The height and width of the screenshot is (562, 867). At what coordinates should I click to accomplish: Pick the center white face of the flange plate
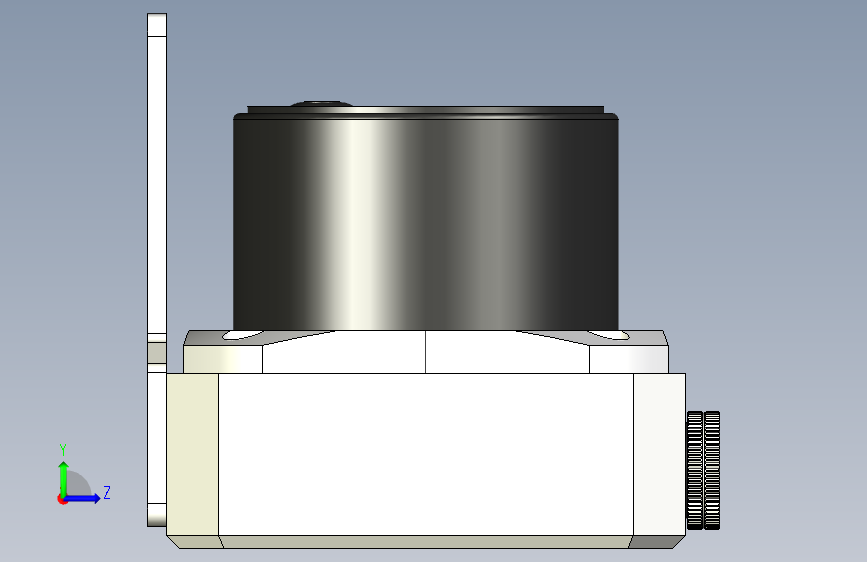(426, 354)
